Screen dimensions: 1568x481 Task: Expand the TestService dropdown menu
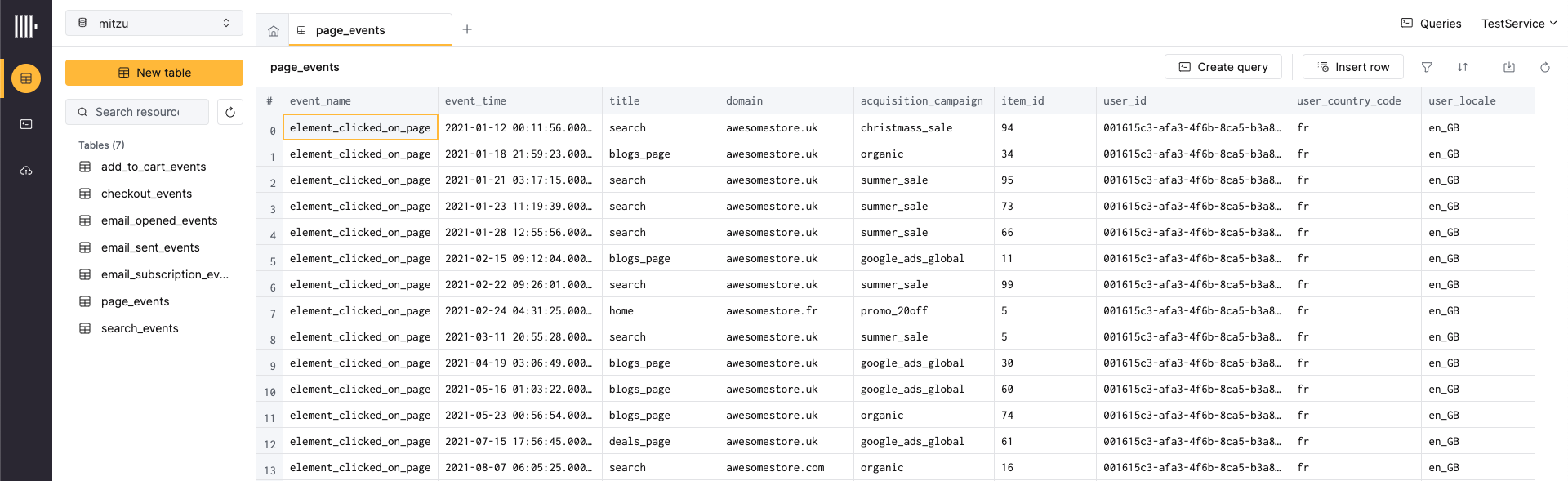tap(1518, 24)
